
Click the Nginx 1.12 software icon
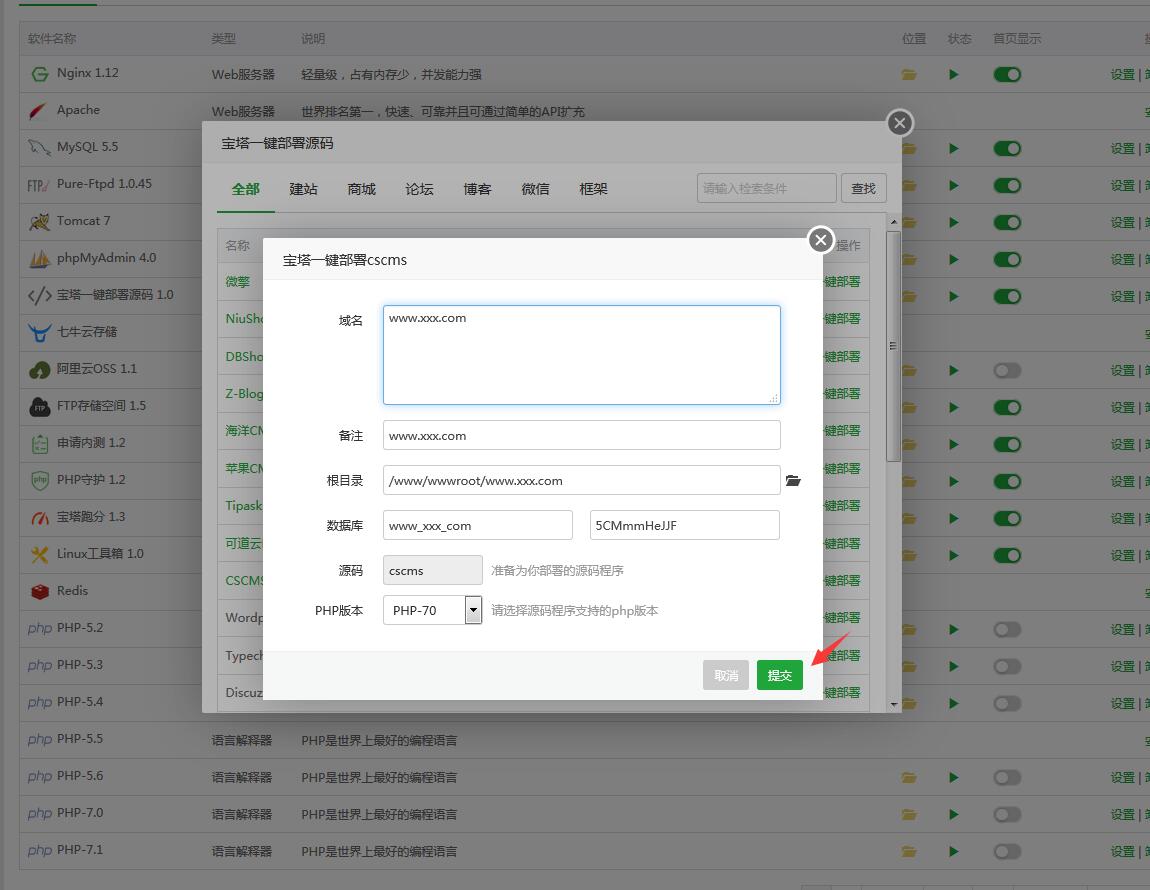(40, 74)
